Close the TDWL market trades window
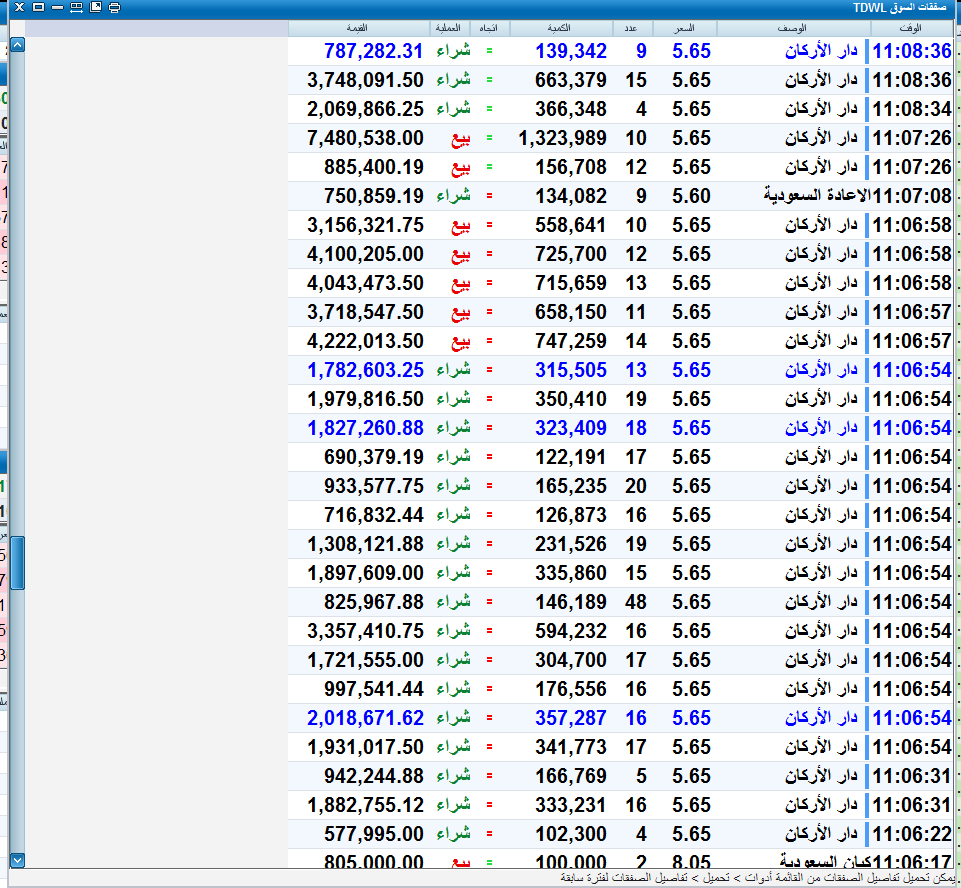Viewport: 961px width, 888px height. pos(19,7)
